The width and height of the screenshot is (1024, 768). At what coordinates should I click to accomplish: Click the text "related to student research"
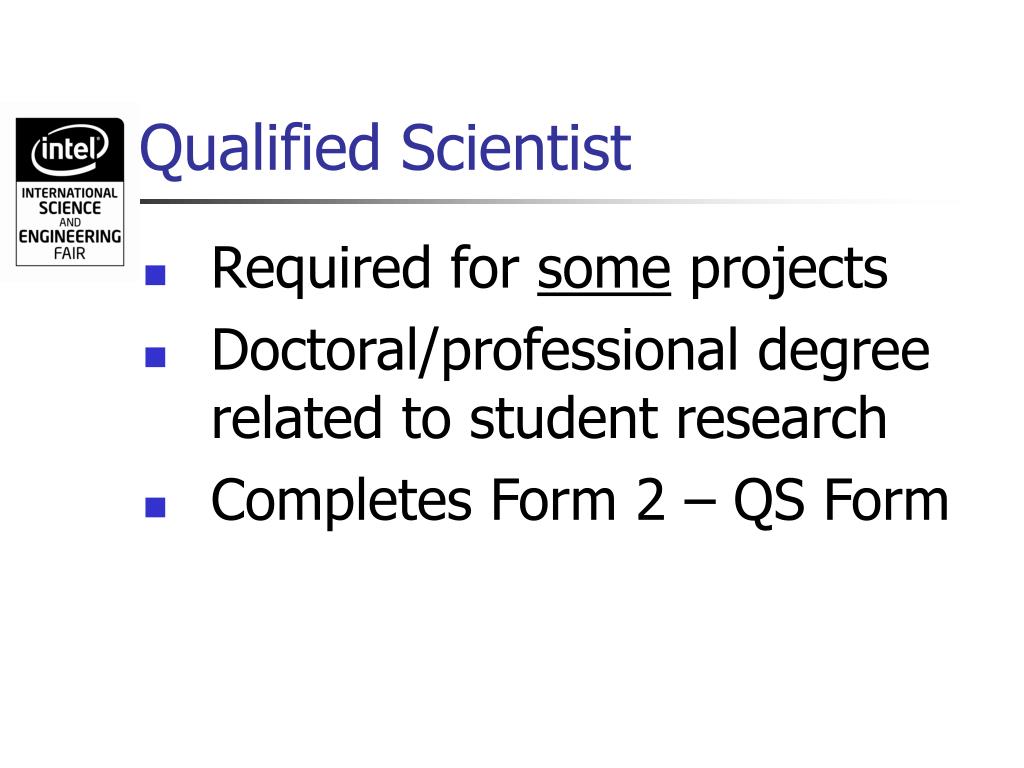tap(549, 418)
